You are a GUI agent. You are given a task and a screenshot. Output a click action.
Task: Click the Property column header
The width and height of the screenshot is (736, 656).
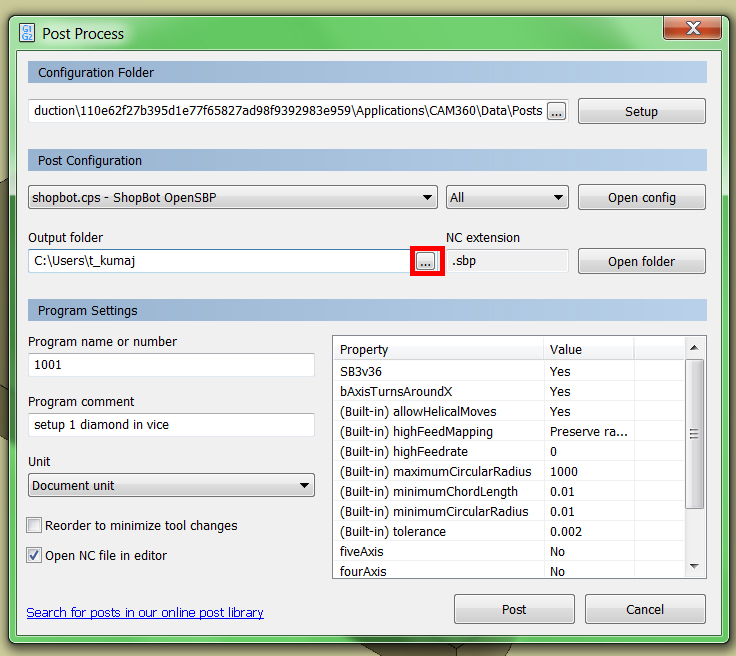pyautogui.click(x=439, y=350)
